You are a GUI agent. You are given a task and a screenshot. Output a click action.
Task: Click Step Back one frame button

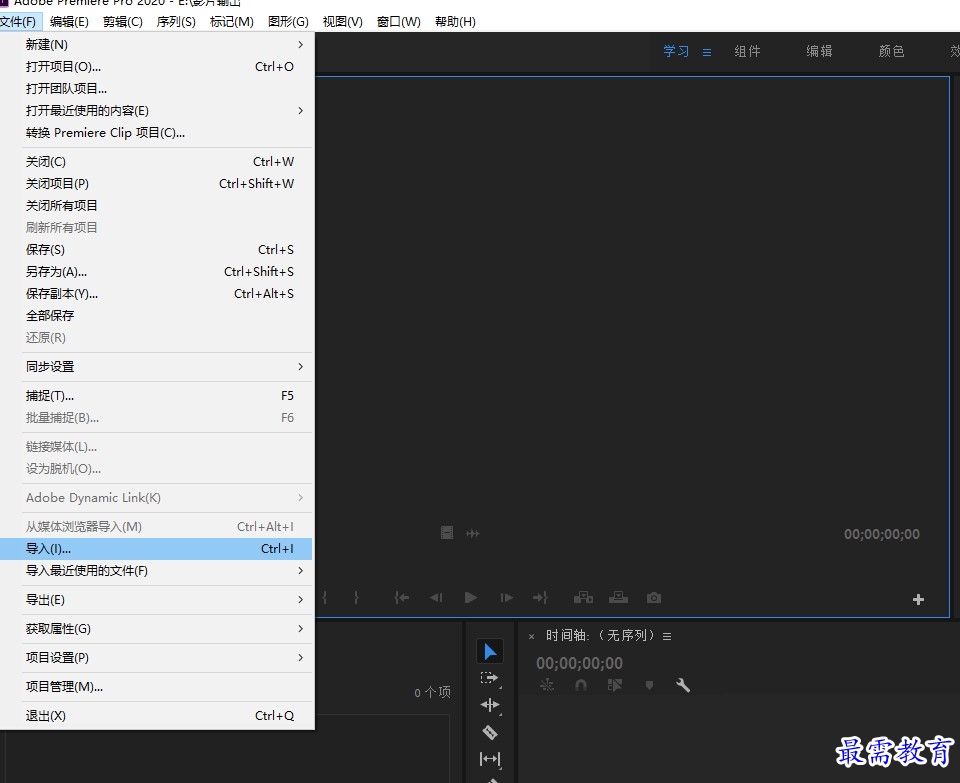tap(436, 598)
